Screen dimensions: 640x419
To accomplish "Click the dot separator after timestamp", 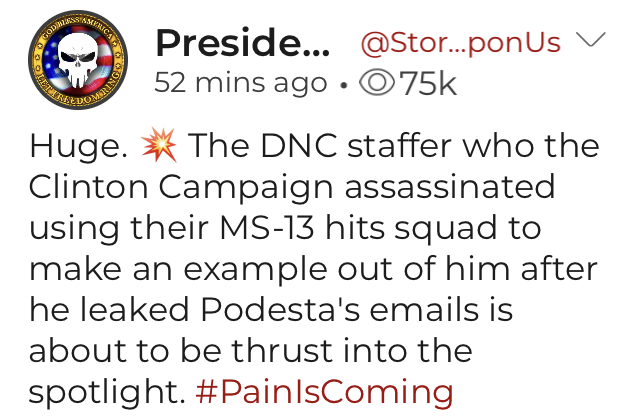I will [344, 85].
